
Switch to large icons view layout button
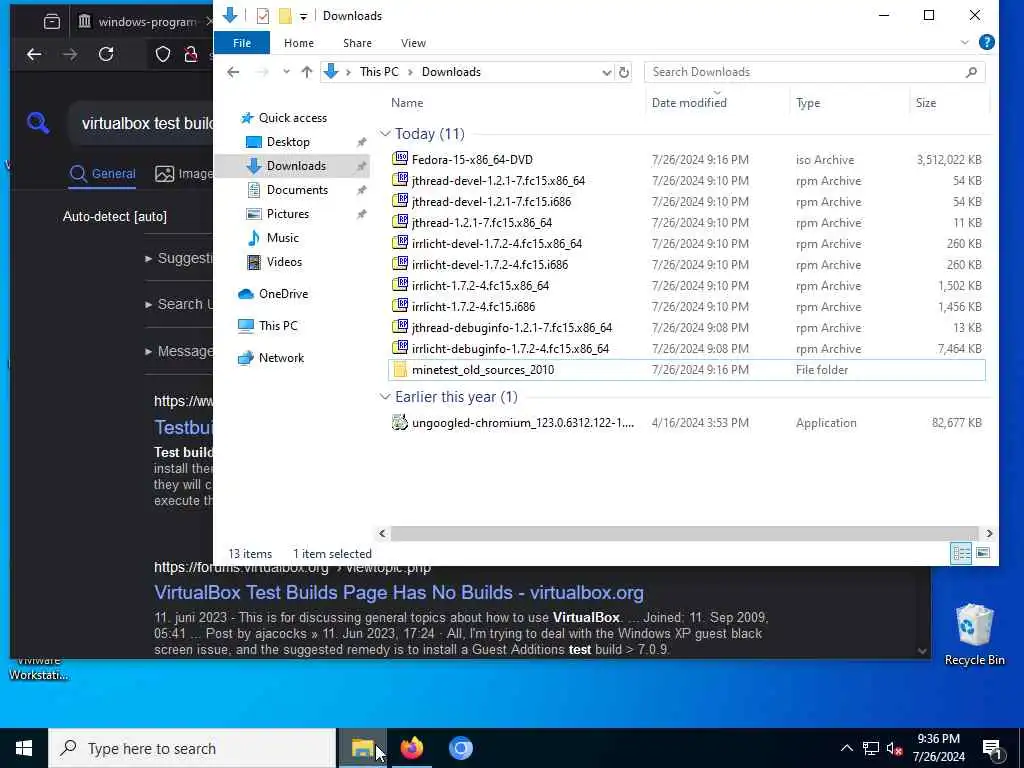[x=982, y=553]
